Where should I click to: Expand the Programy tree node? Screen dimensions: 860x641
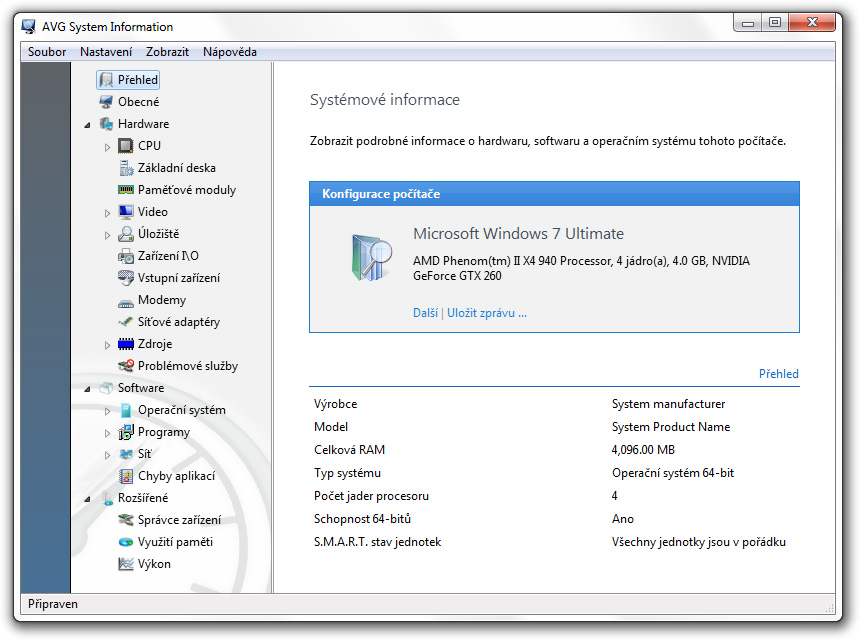coord(108,433)
